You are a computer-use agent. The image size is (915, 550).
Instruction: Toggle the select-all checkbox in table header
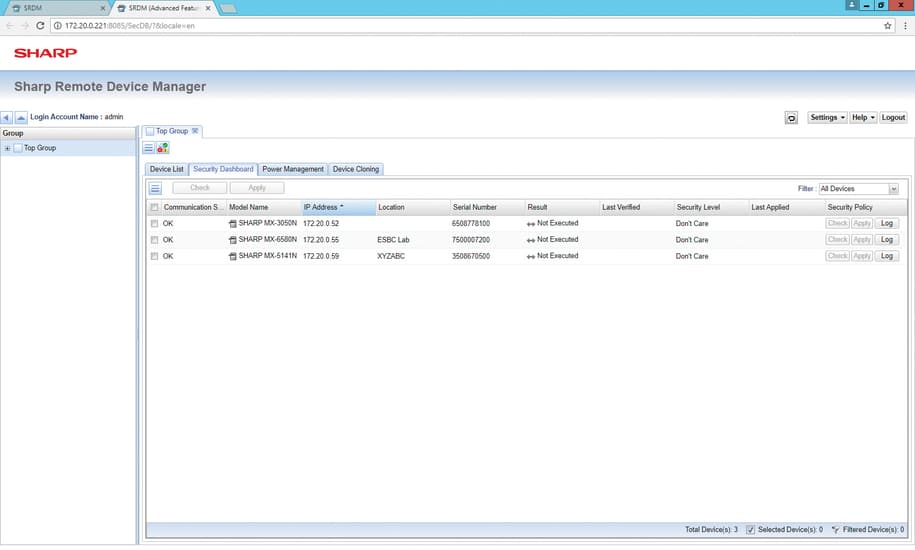click(x=154, y=208)
